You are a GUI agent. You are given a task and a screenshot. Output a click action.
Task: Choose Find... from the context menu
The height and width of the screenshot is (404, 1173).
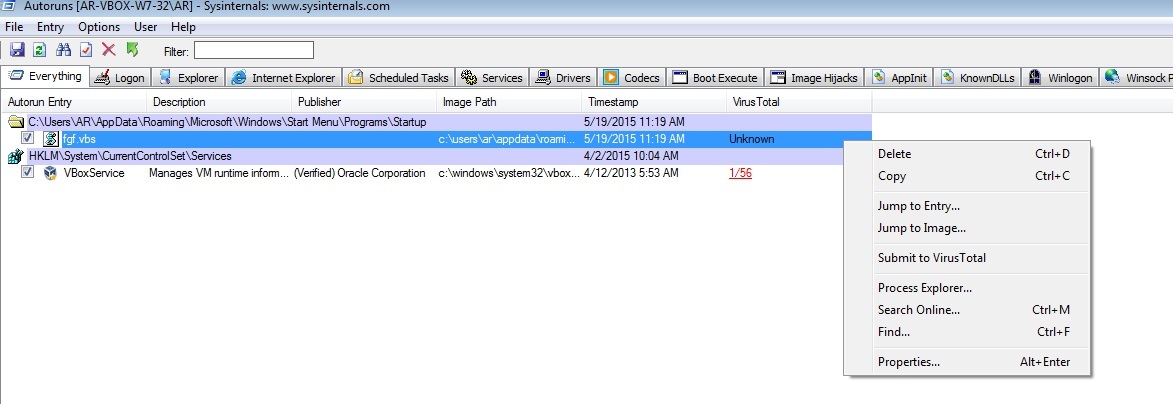967,331
